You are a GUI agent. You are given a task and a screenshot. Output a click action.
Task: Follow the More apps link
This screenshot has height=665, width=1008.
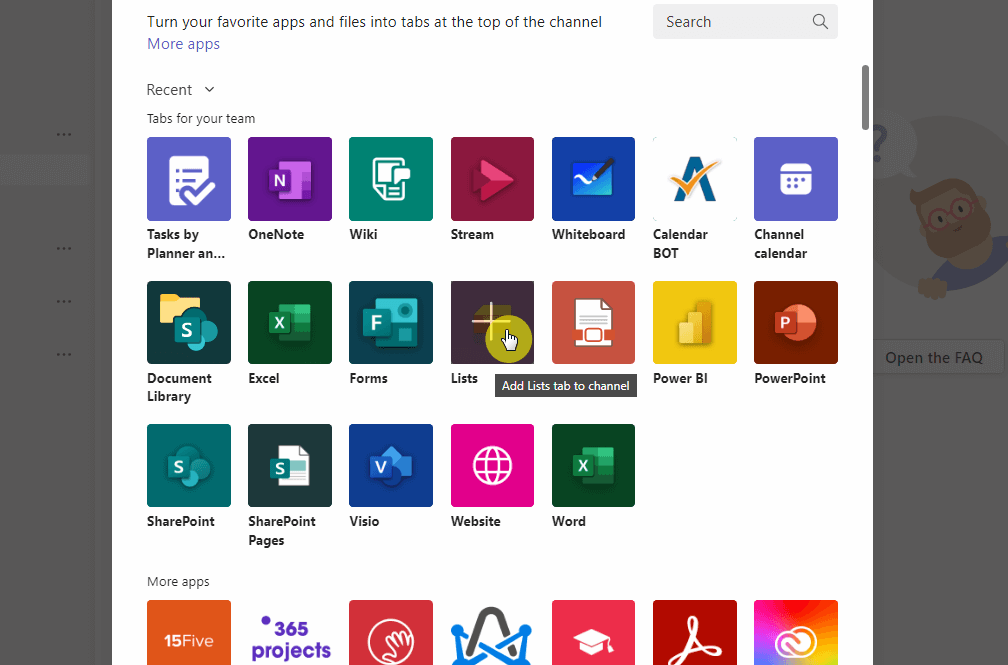point(183,44)
